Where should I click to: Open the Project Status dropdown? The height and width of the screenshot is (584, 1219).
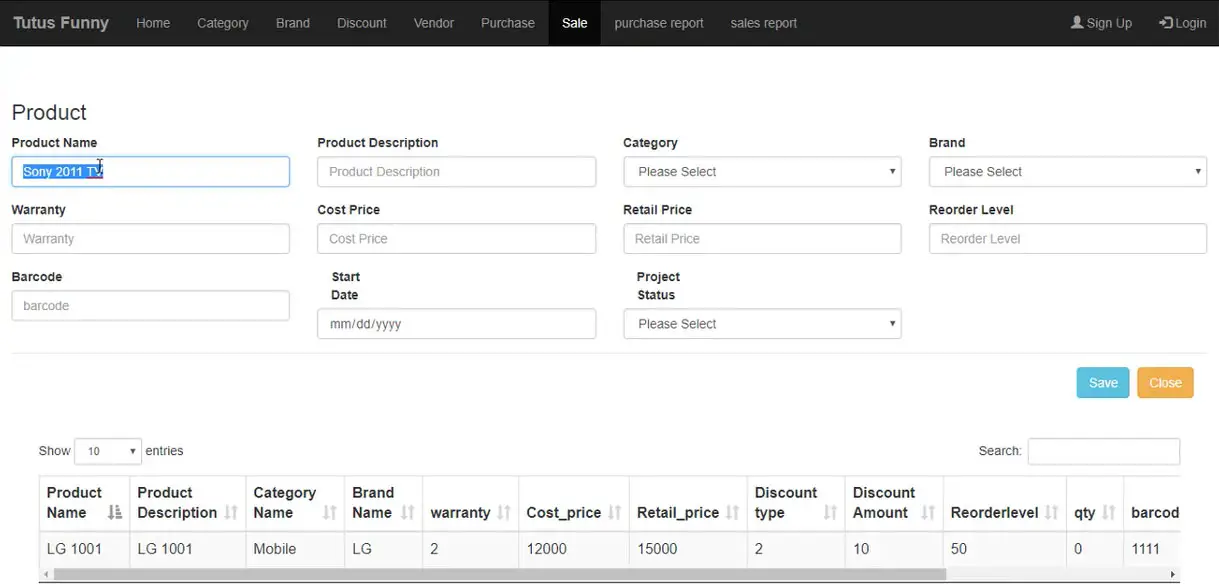(x=762, y=323)
